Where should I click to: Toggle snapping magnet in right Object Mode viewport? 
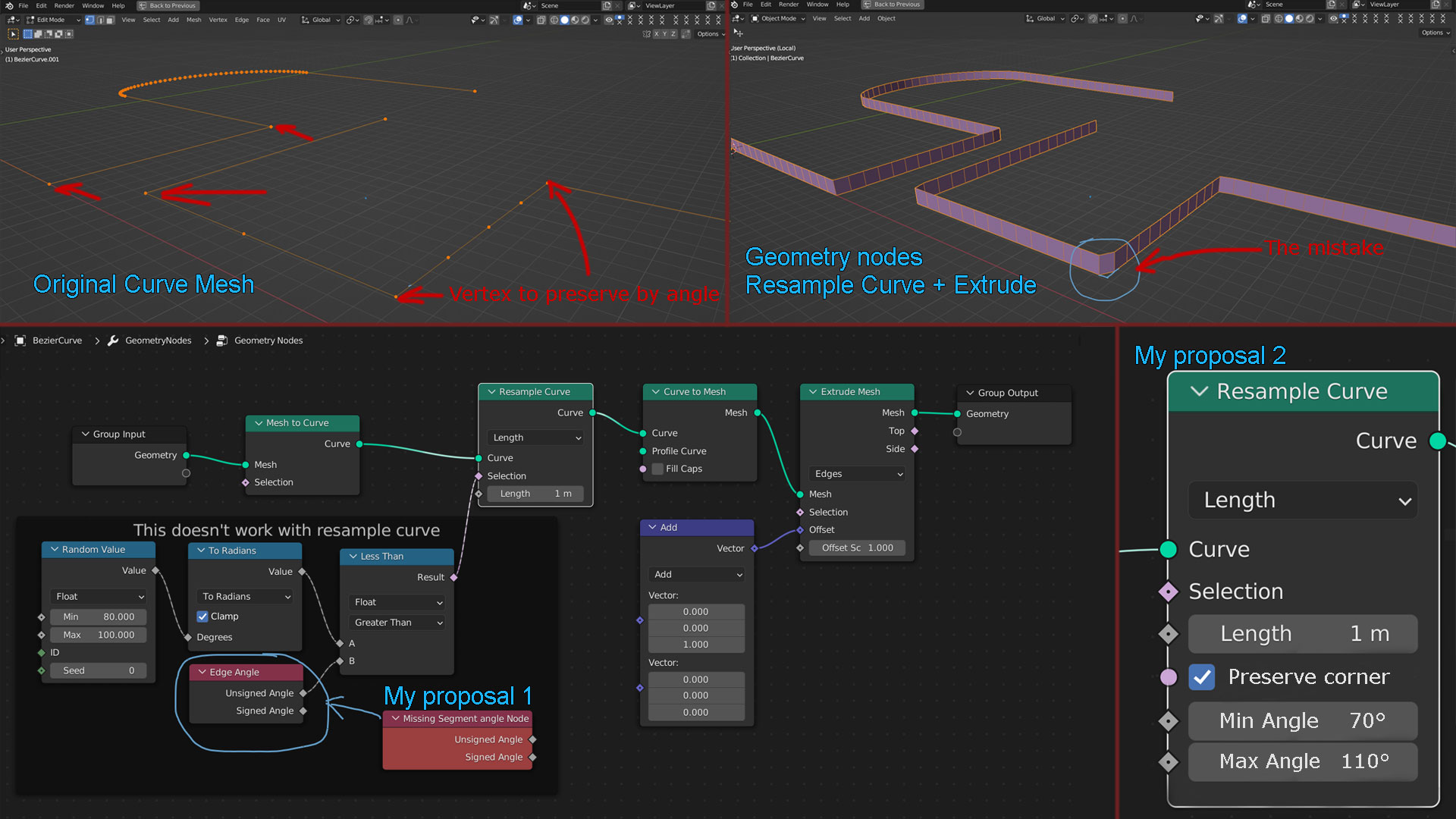(x=1093, y=18)
